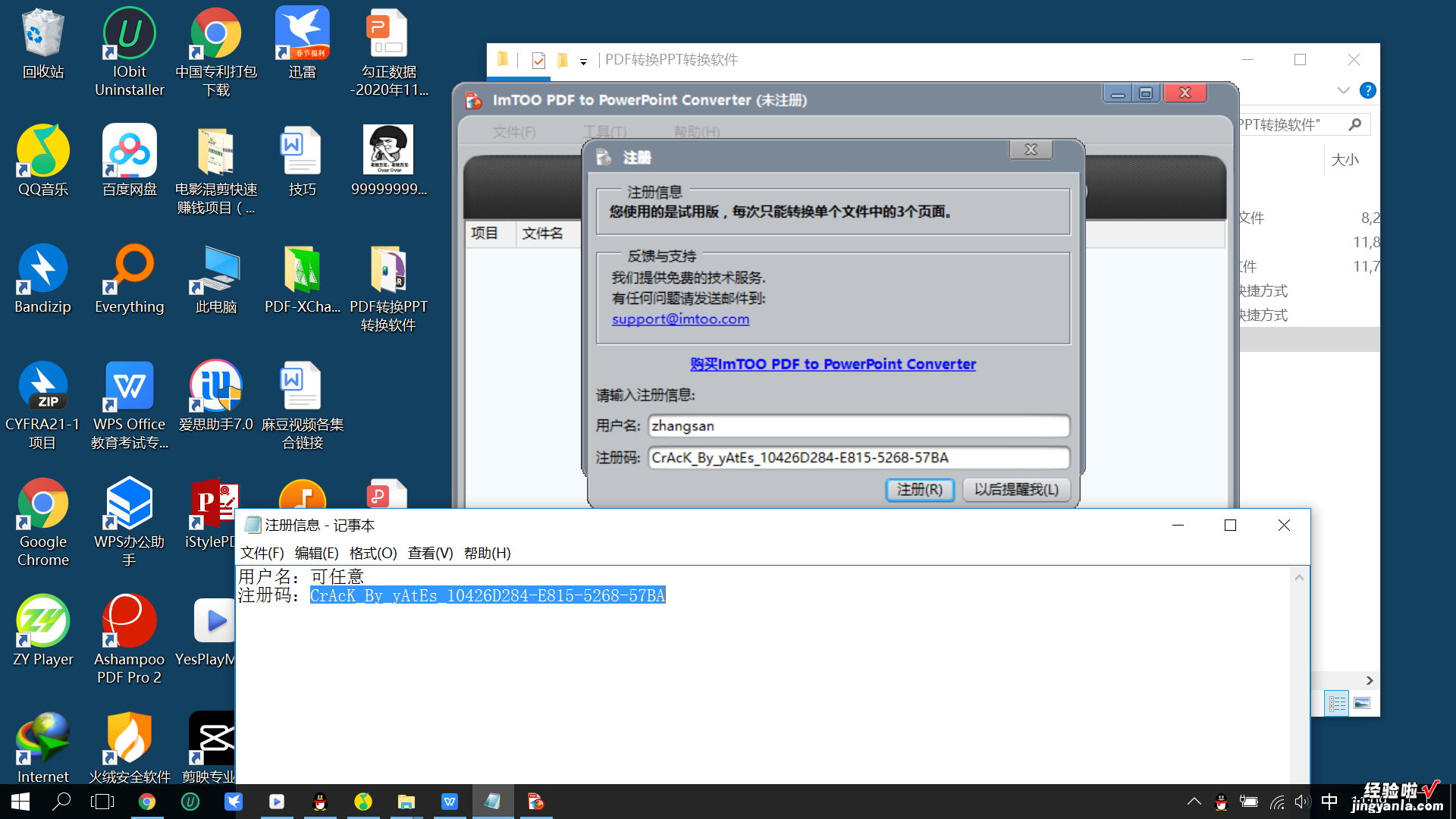Click Explorer horizontal scrollbar right arrow
This screenshot has width=1456, height=819.
[x=1369, y=680]
